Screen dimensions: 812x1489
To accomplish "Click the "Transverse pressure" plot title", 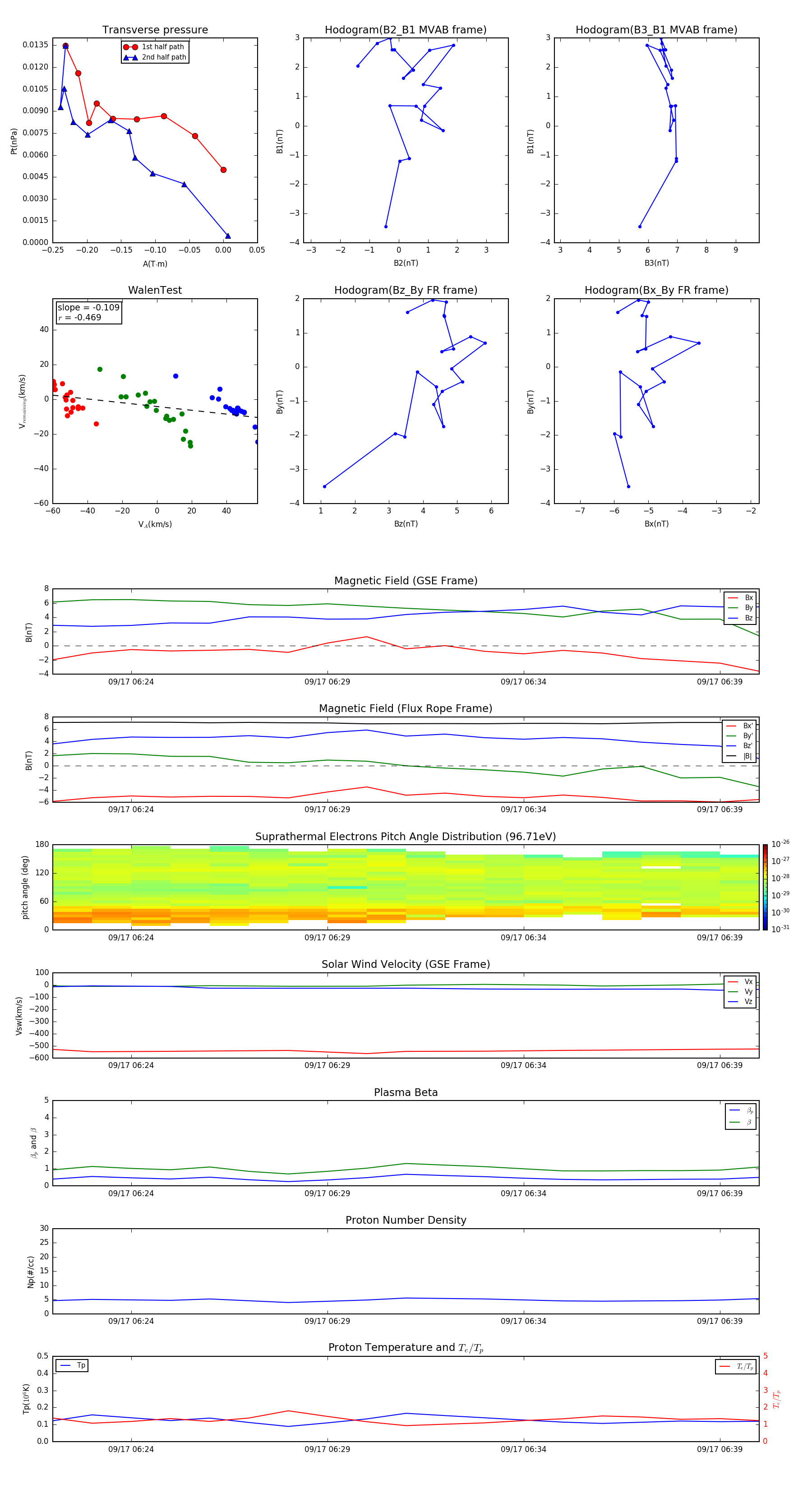I will point(155,29).
